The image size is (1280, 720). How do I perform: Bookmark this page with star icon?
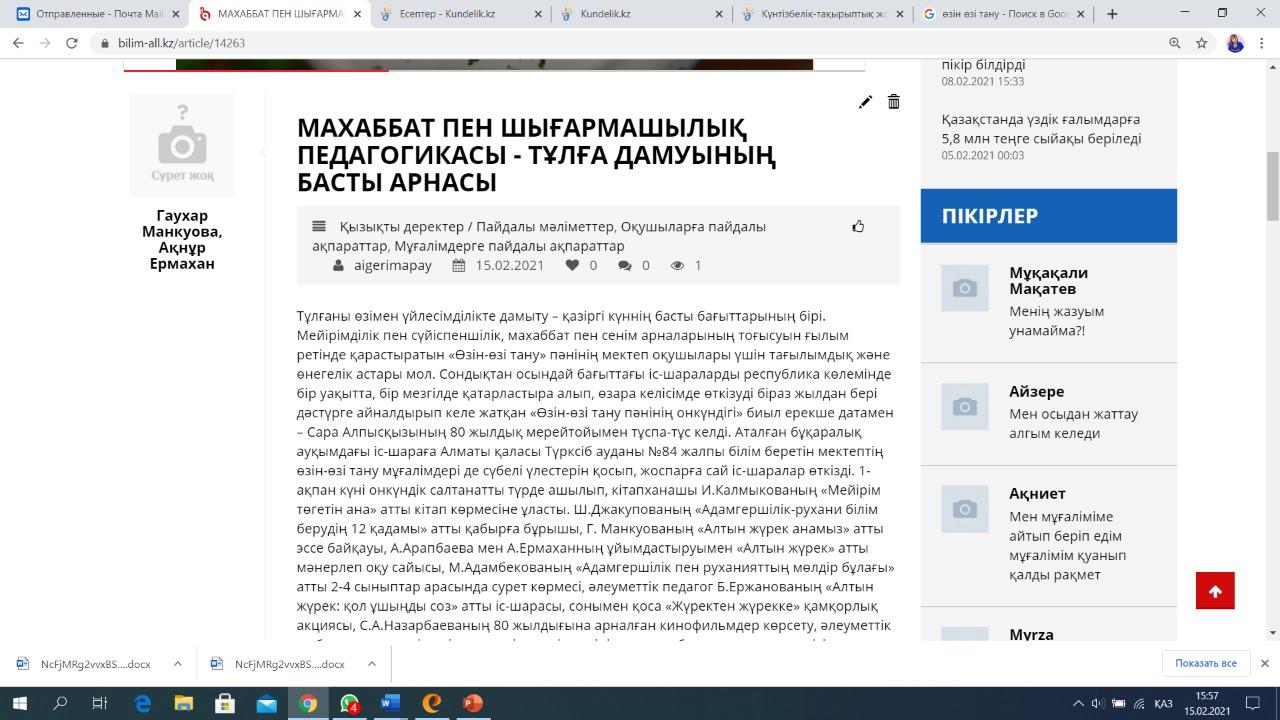click(1202, 43)
